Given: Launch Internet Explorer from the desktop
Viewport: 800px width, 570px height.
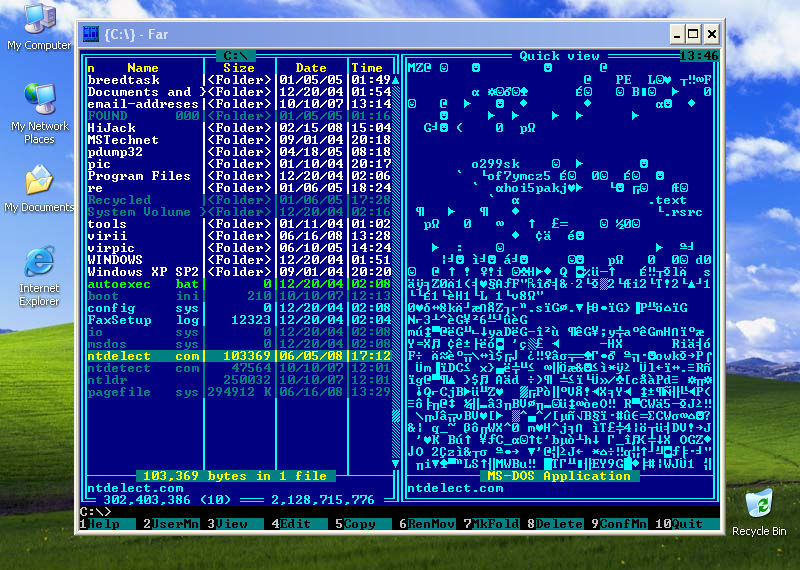Looking at the screenshot, I should [x=39, y=276].
